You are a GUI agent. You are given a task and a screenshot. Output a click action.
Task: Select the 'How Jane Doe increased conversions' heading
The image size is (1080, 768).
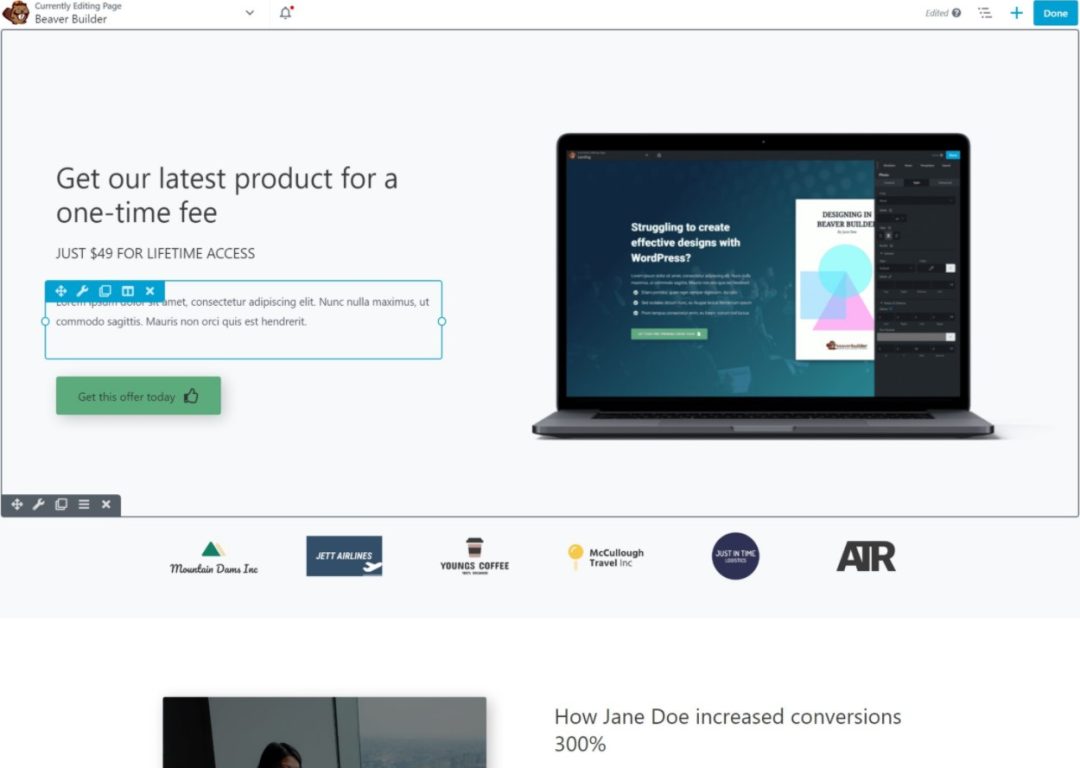[x=727, y=730]
